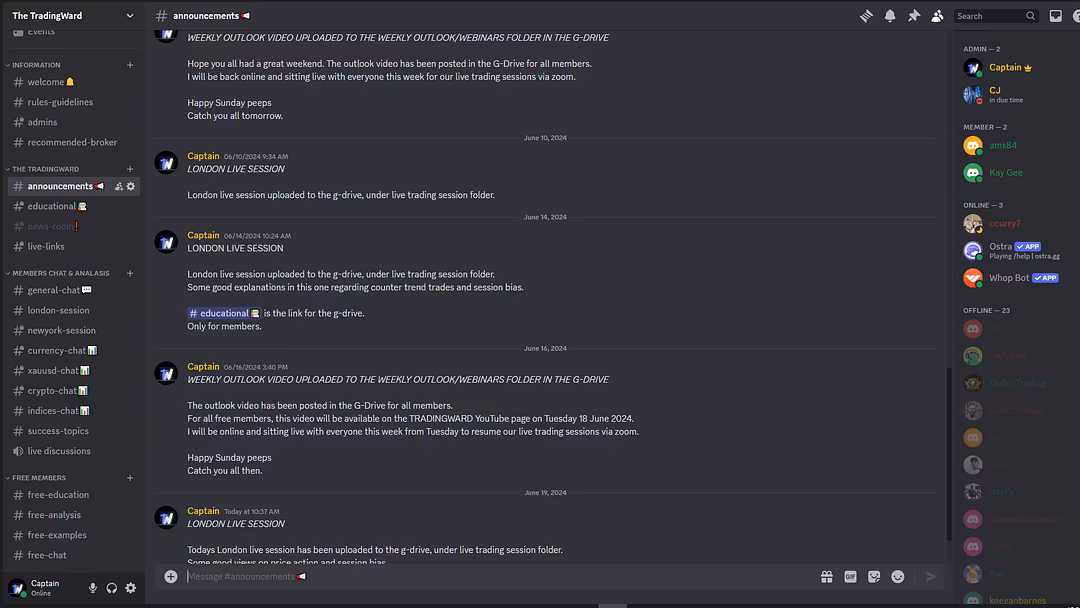Show pinned messages
Image resolution: width=1080 pixels, height=608 pixels.
[914, 16]
